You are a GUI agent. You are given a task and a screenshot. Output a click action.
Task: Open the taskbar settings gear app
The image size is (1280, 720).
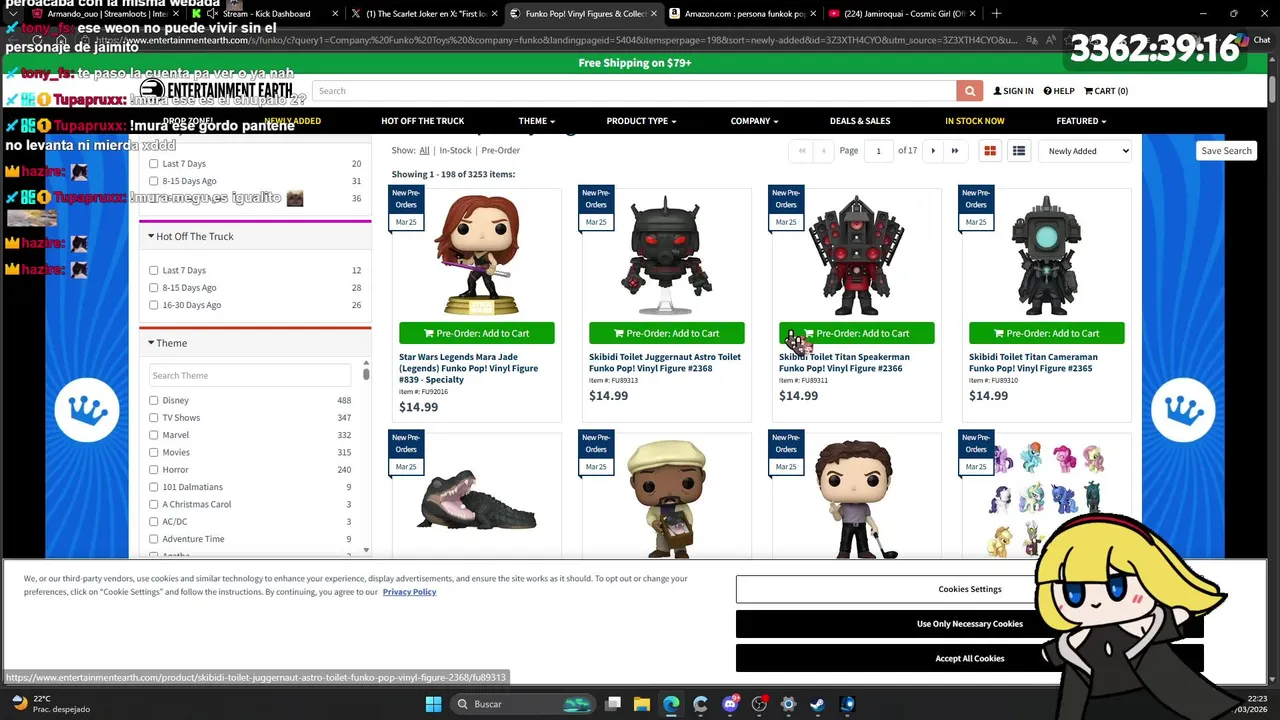pyautogui.click(x=788, y=704)
